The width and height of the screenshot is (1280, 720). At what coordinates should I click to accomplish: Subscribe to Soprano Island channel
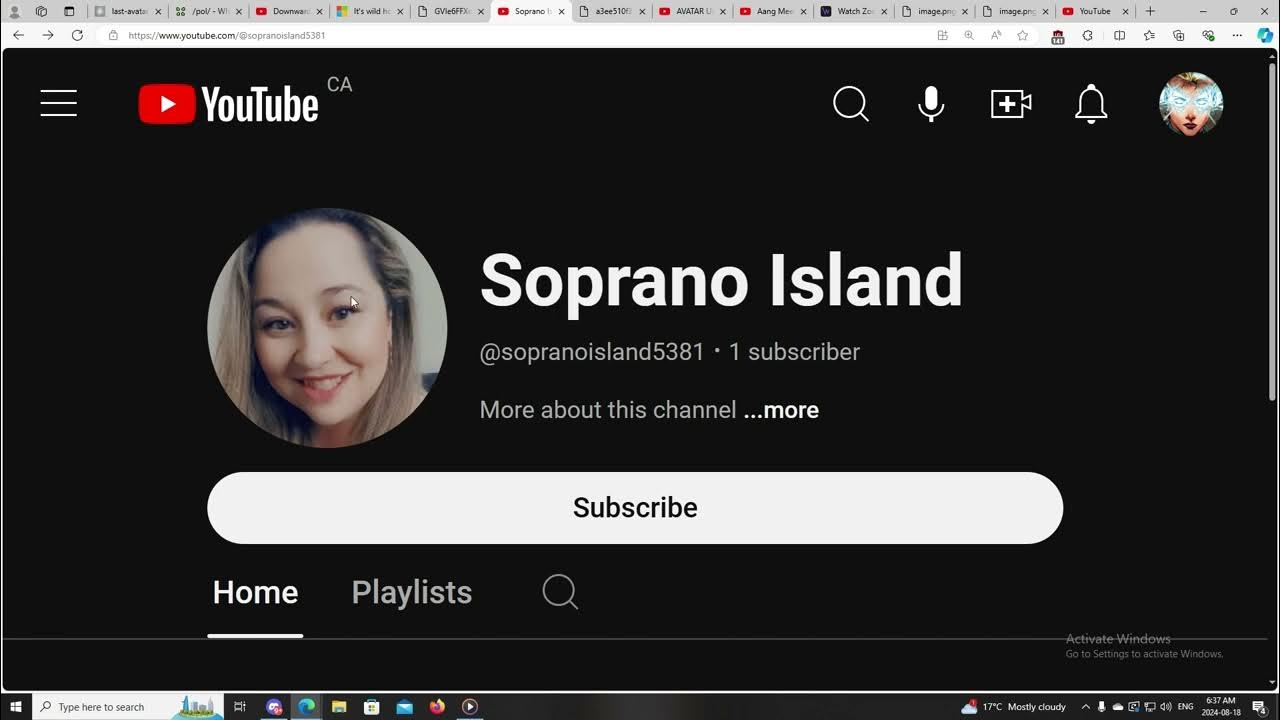coord(635,508)
